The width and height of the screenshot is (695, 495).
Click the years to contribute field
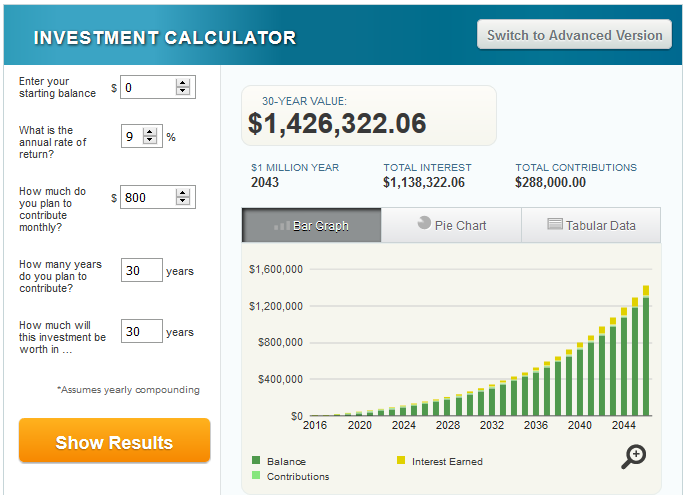(141, 271)
